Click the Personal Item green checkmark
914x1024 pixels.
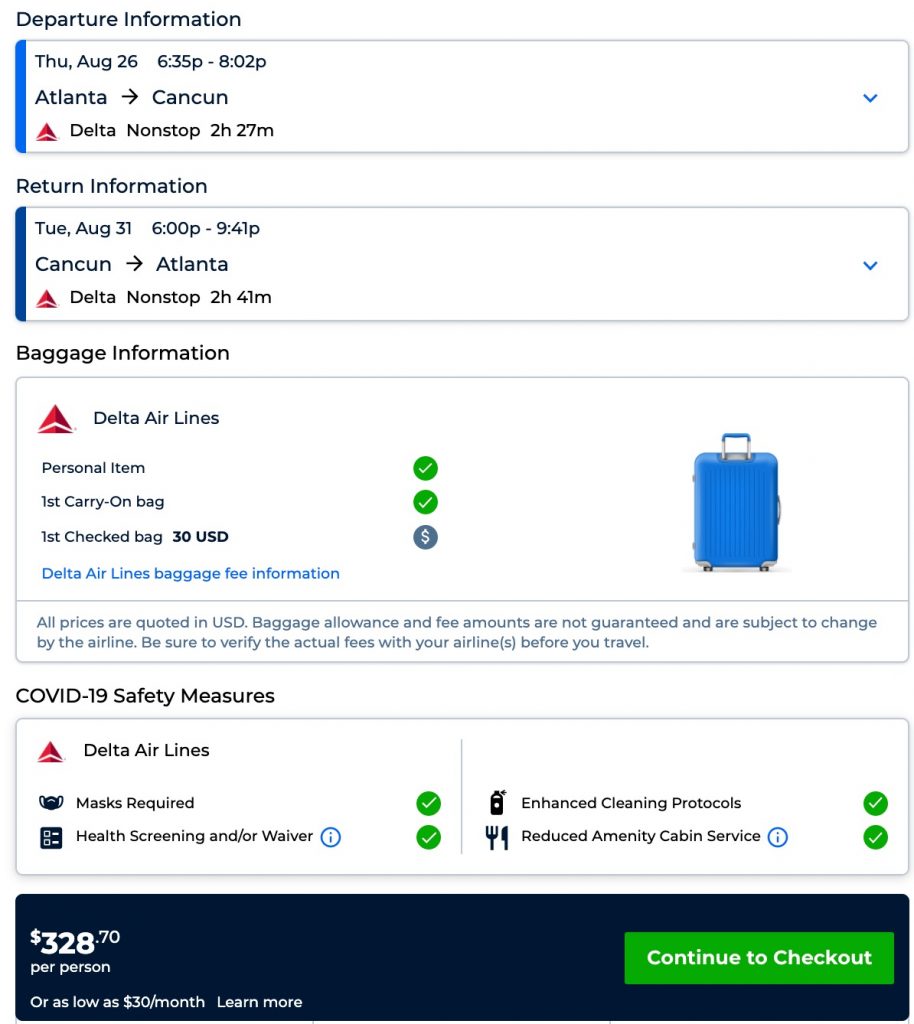[426, 468]
